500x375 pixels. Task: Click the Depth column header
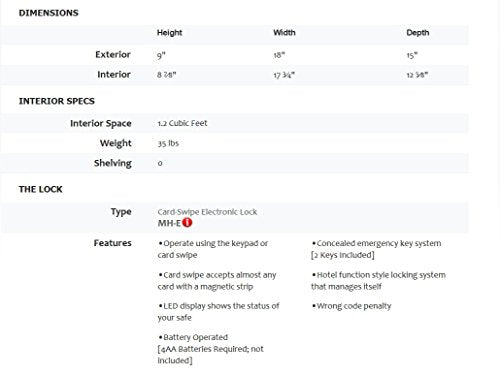[418, 33]
